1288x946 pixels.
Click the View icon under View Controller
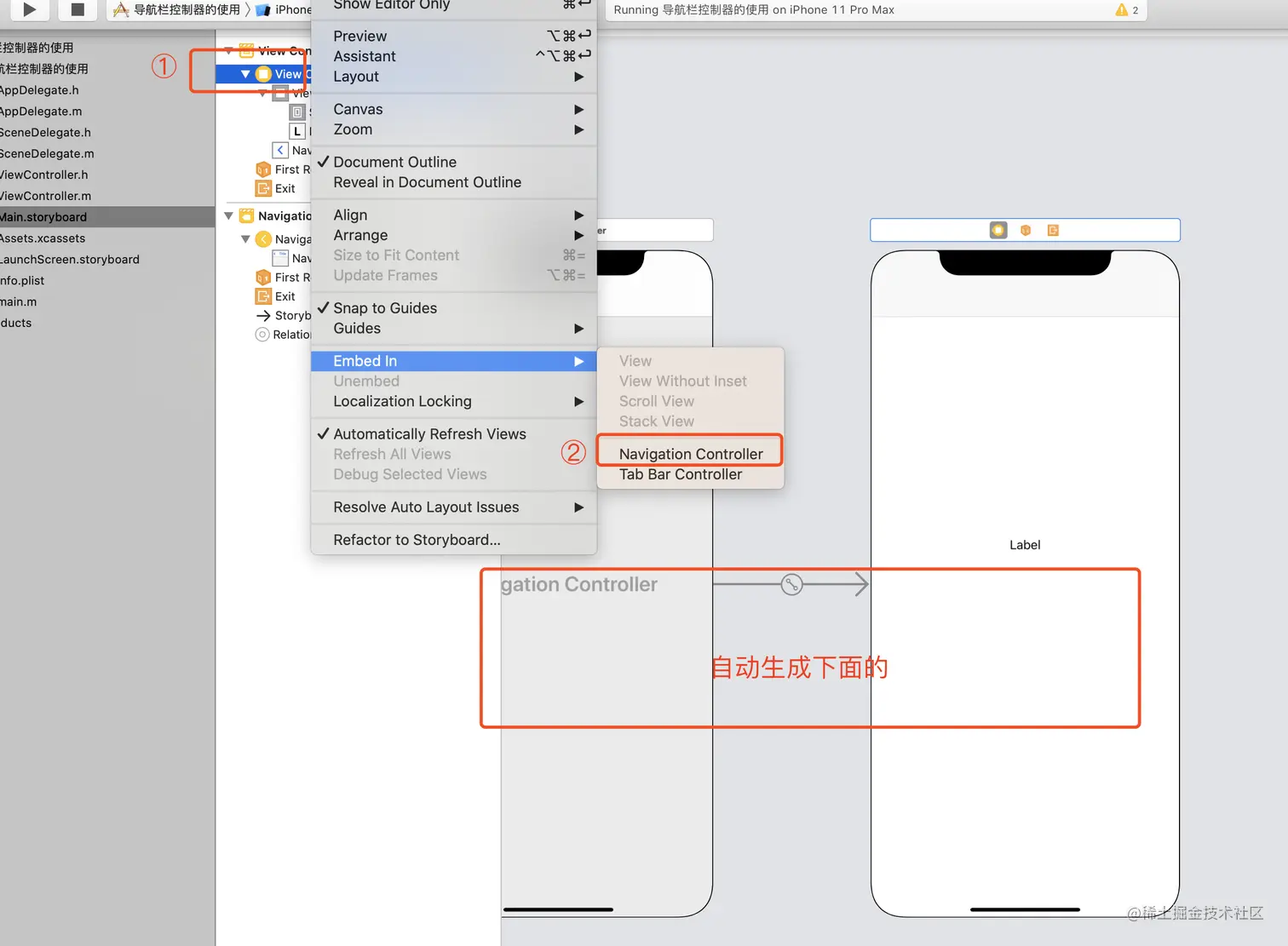pyautogui.click(x=279, y=94)
